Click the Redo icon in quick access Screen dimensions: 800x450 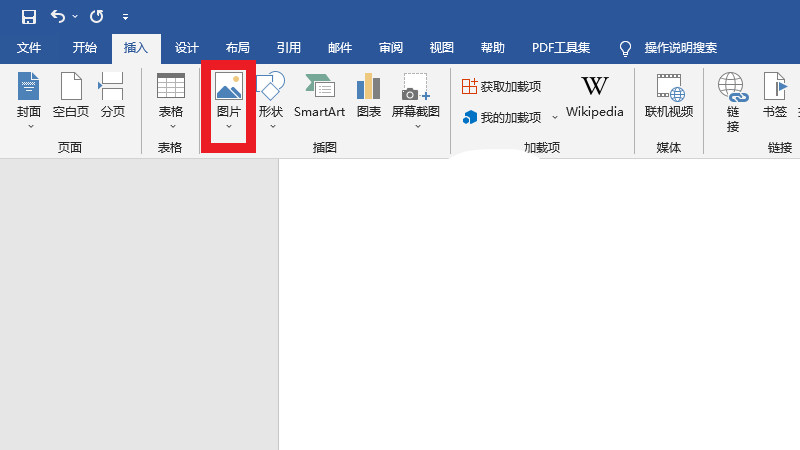click(x=96, y=17)
